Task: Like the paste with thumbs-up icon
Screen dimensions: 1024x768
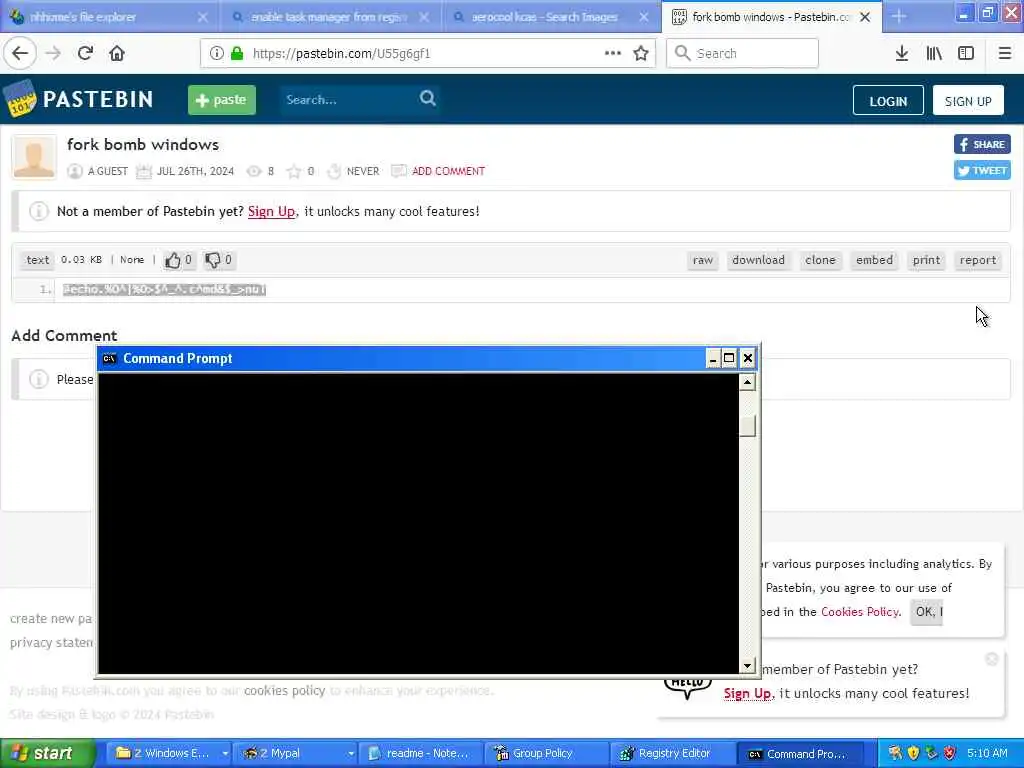Action: pyautogui.click(x=172, y=260)
